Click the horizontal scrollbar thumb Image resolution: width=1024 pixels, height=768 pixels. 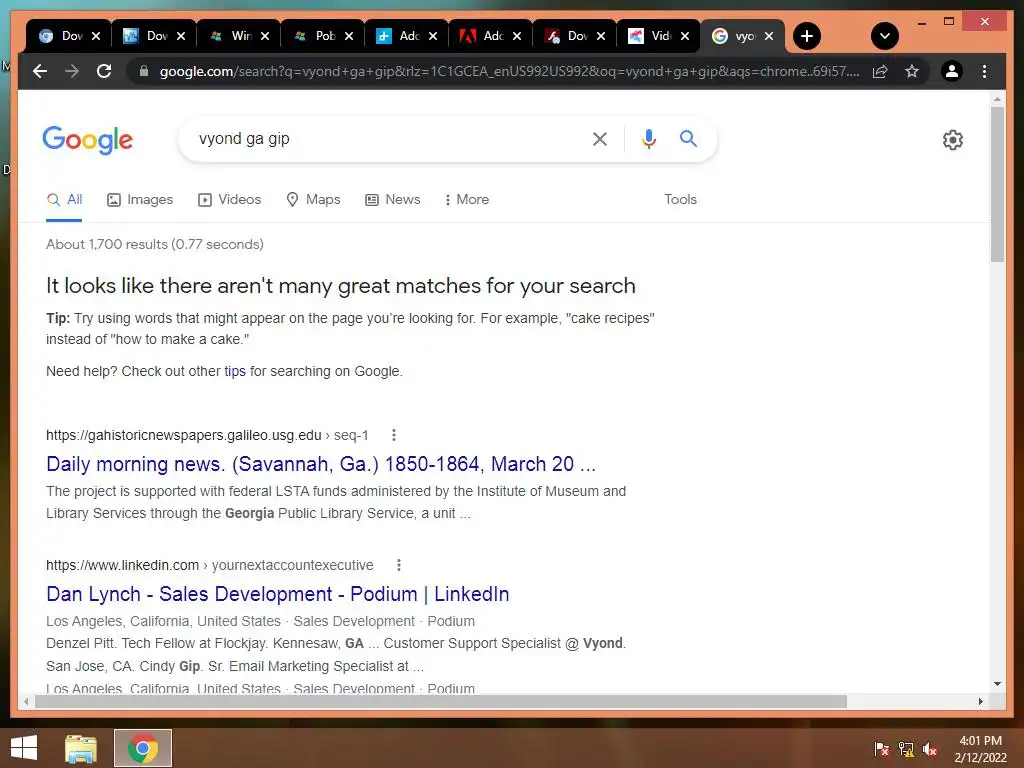coord(441,701)
